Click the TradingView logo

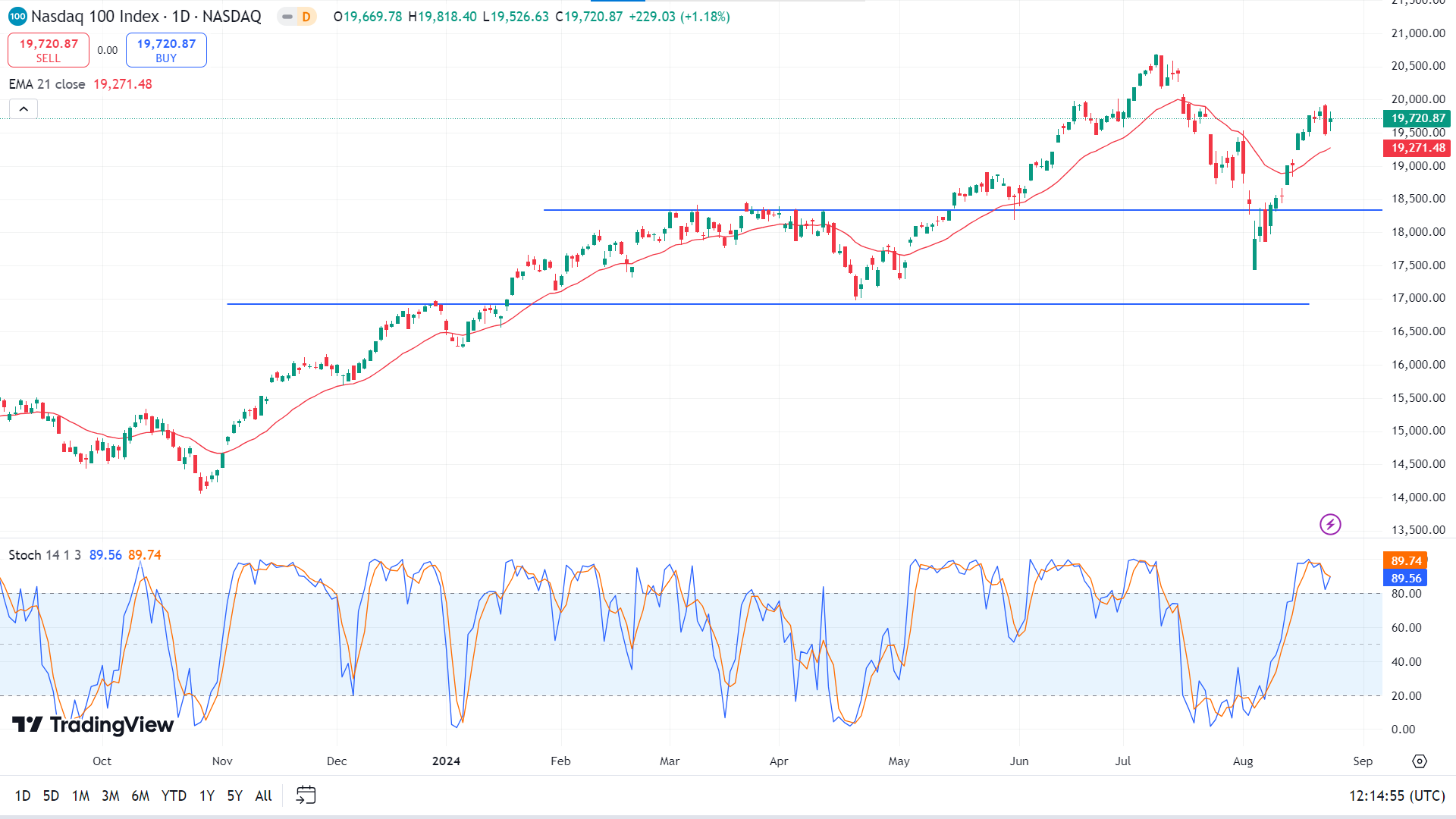point(93,725)
